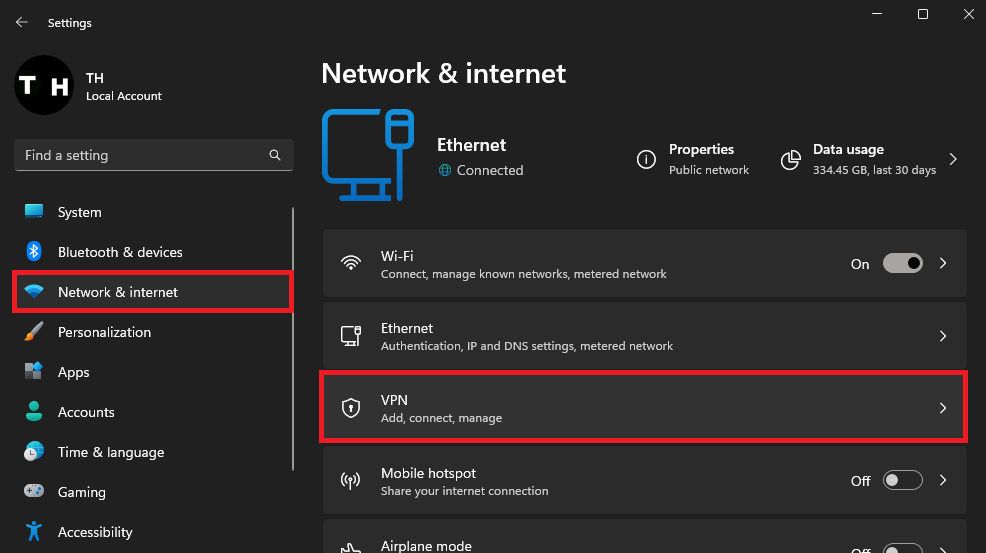Select System in the sidebar
Image resolution: width=986 pixels, height=553 pixels.
click(x=80, y=212)
